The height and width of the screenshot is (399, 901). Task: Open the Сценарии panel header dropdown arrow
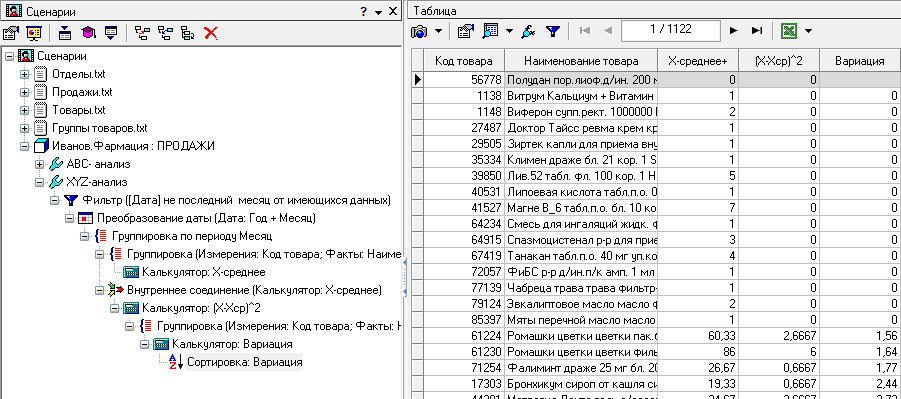(378, 12)
